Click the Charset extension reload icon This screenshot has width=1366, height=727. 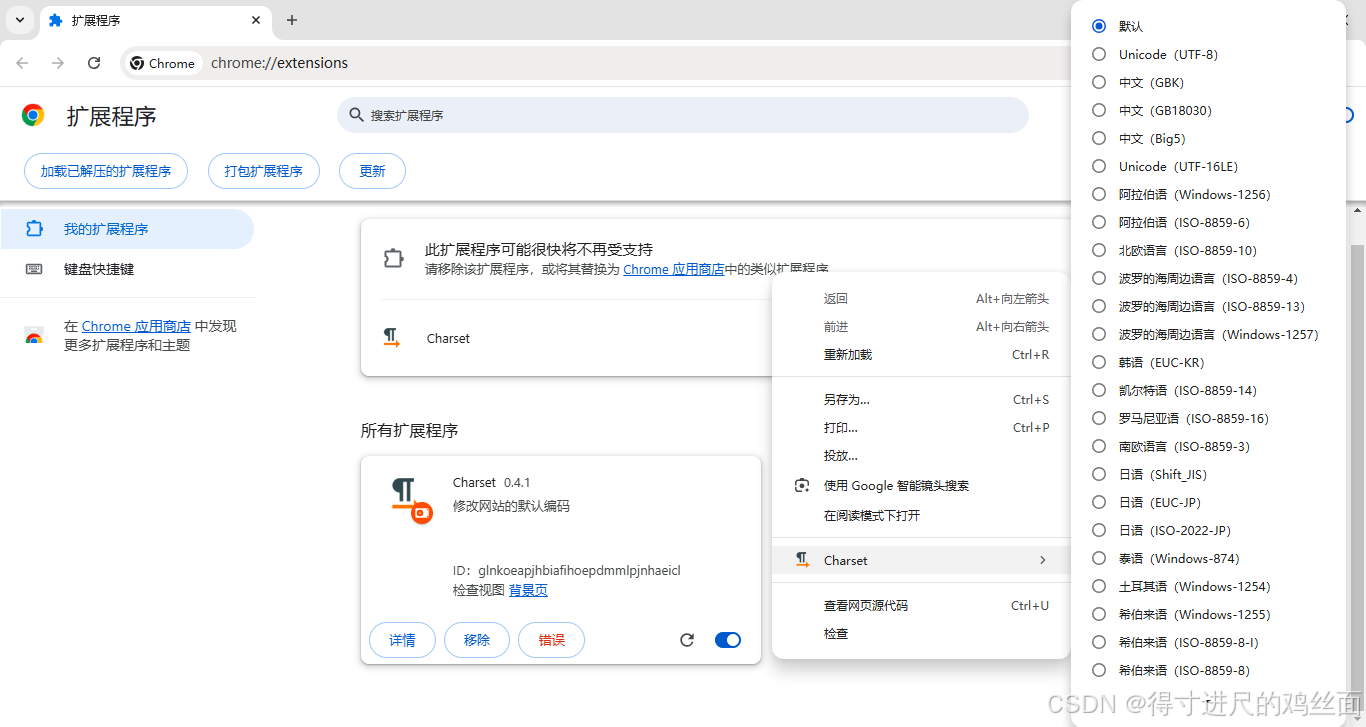pyautogui.click(x=687, y=640)
